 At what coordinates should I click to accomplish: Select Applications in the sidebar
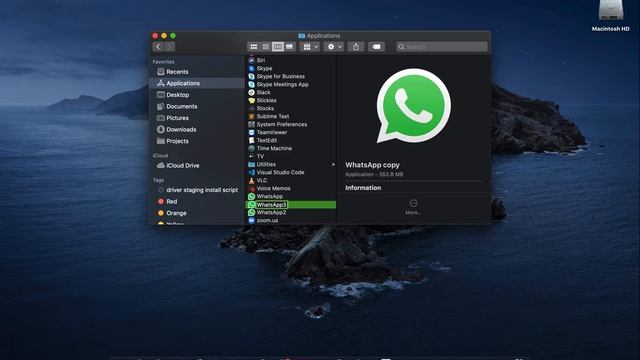(196, 83)
